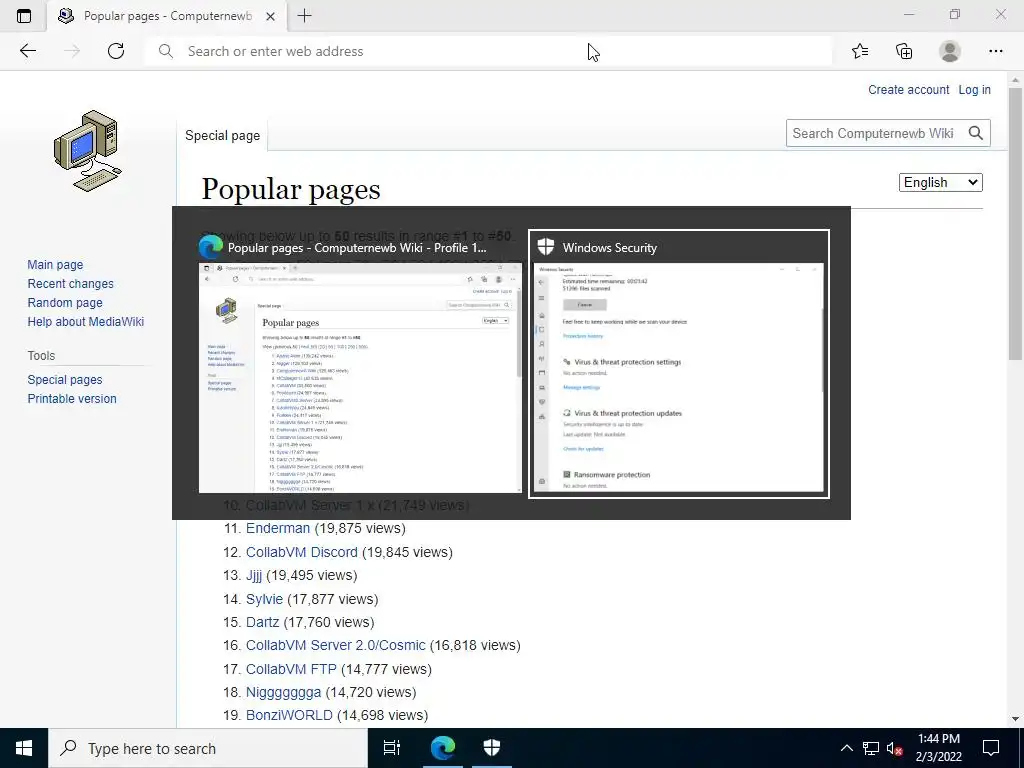This screenshot has width=1024, height=768.
Task: Click the Type here to search box
Action: tap(208, 748)
